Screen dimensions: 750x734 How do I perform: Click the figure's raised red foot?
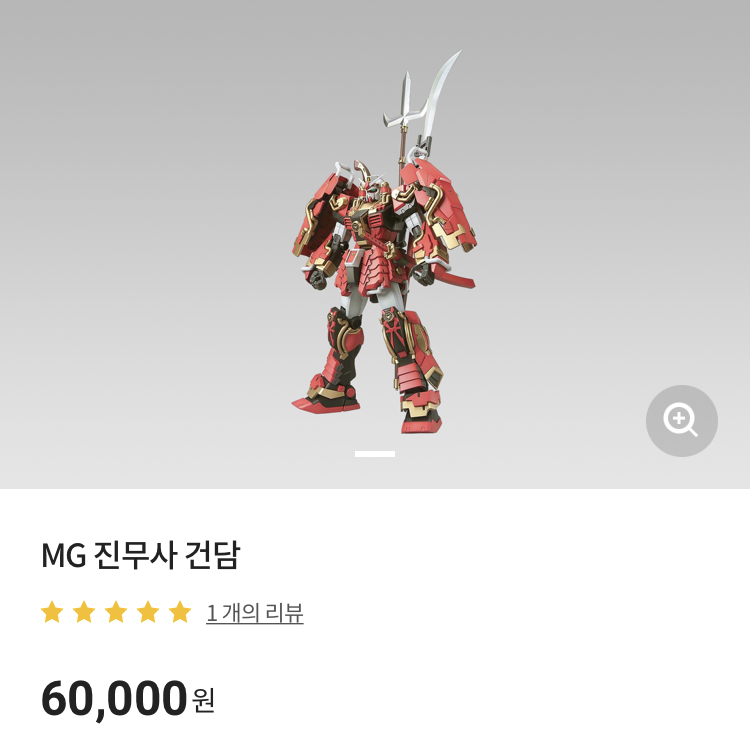click(x=327, y=397)
